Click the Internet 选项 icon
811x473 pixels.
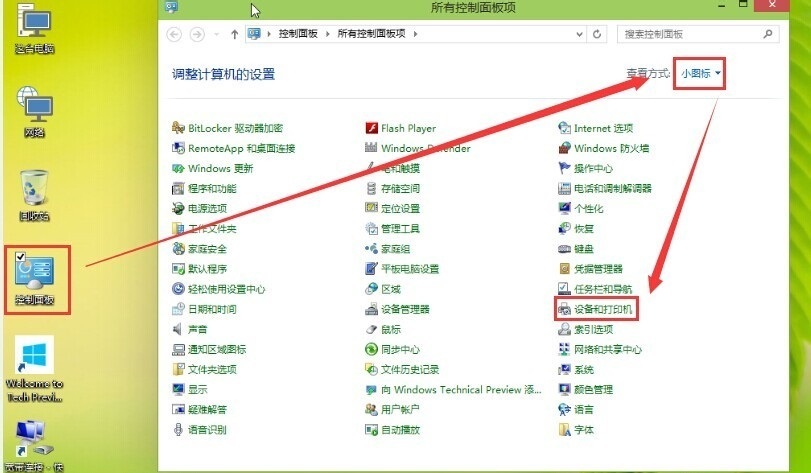pos(564,128)
